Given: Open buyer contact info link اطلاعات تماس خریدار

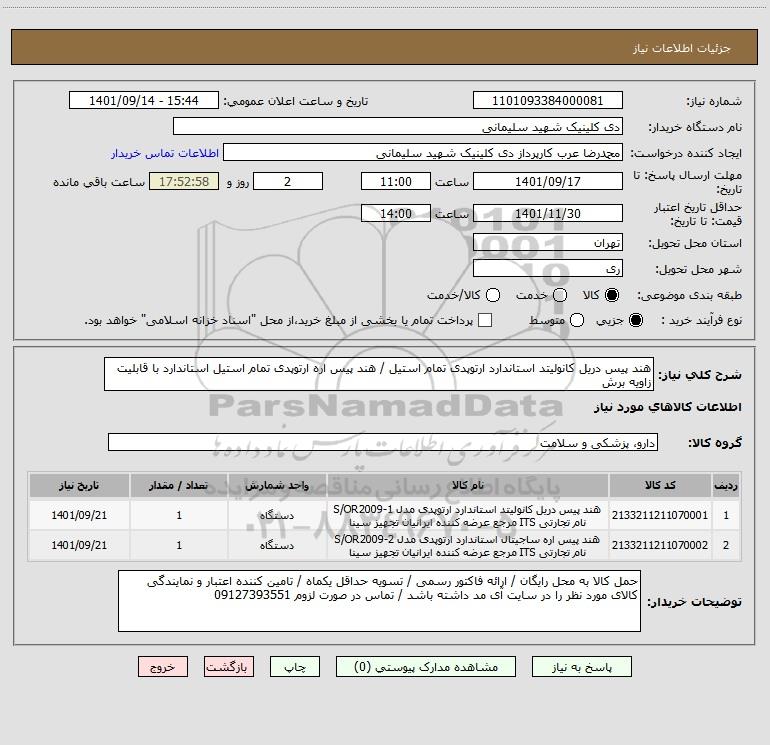Looking at the screenshot, I should [x=165, y=153].
